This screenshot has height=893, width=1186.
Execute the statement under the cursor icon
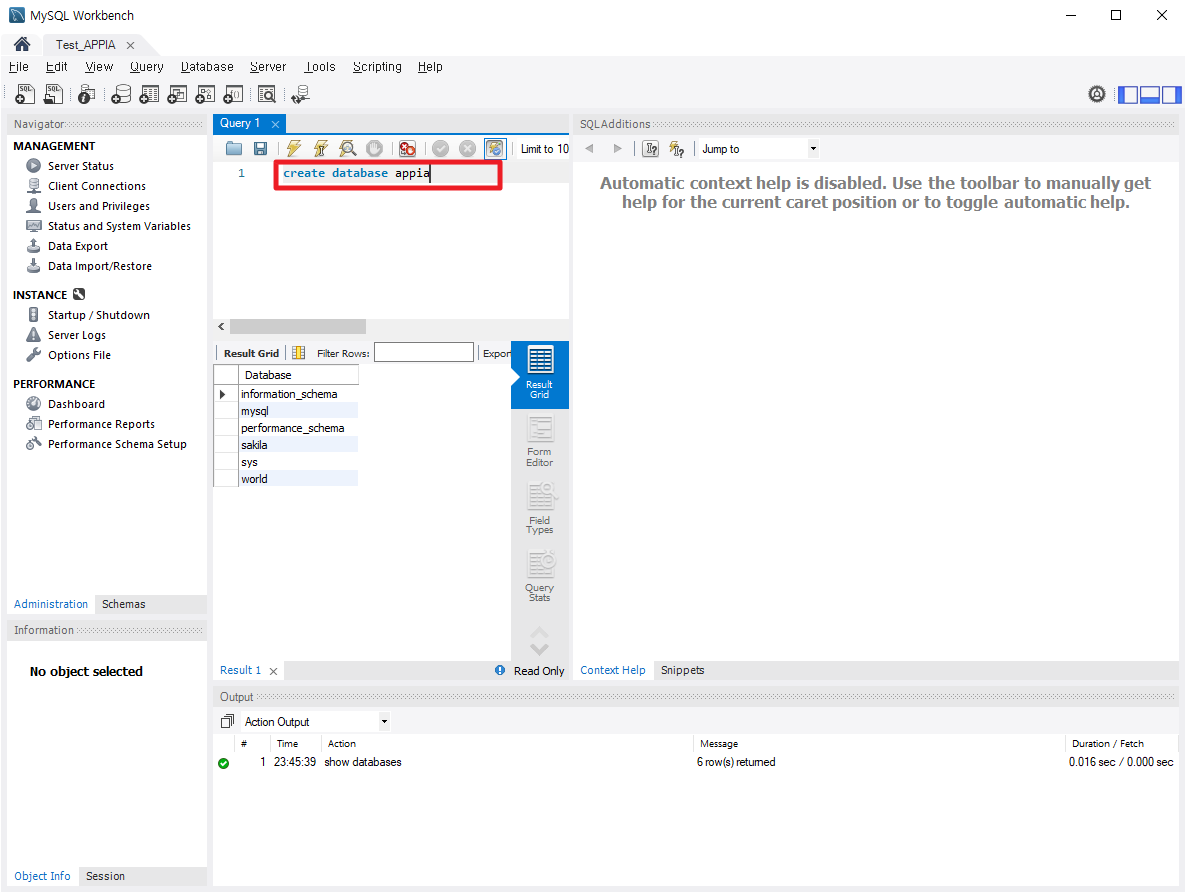click(321, 148)
